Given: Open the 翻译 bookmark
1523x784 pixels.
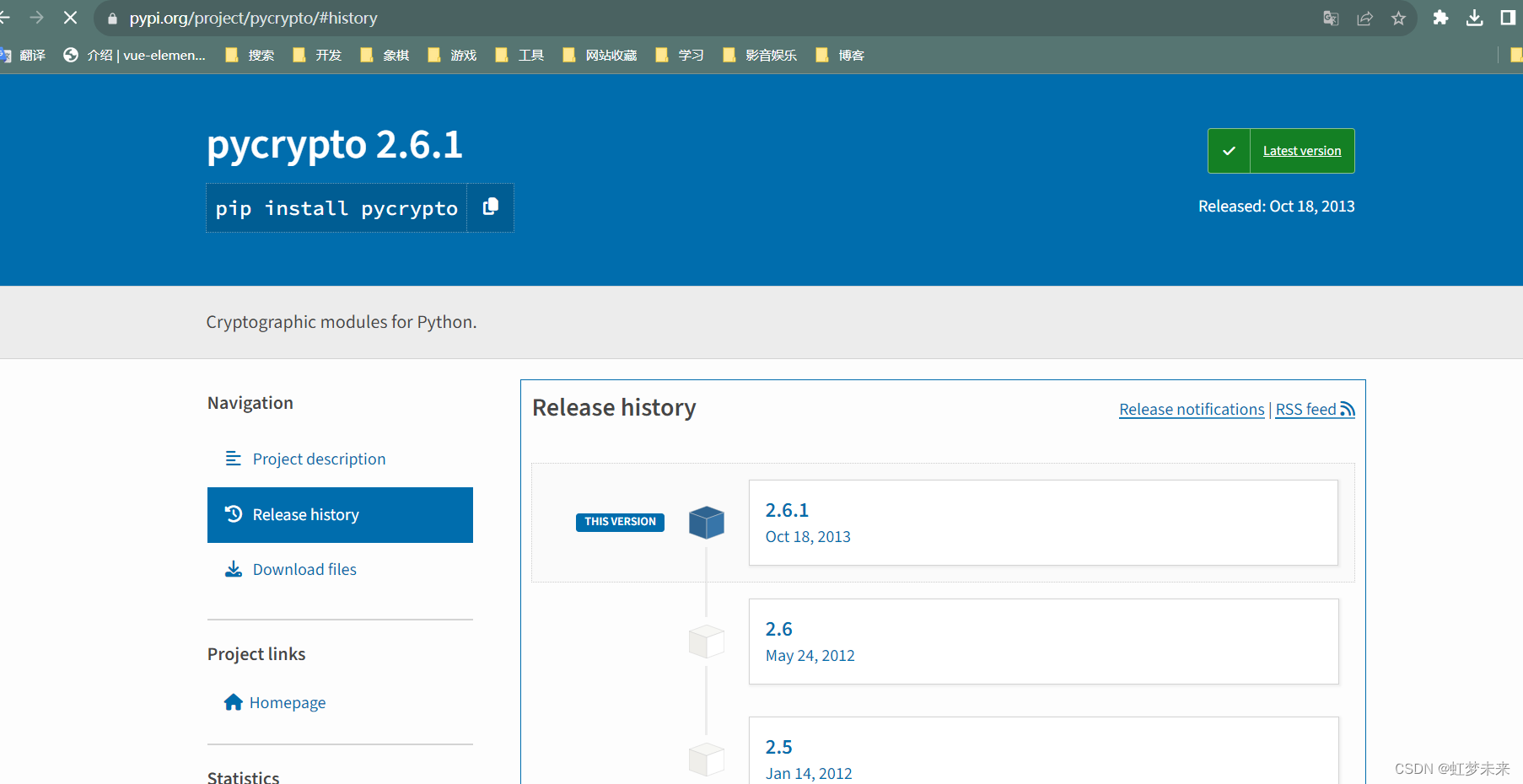Looking at the screenshot, I should pos(23,56).
